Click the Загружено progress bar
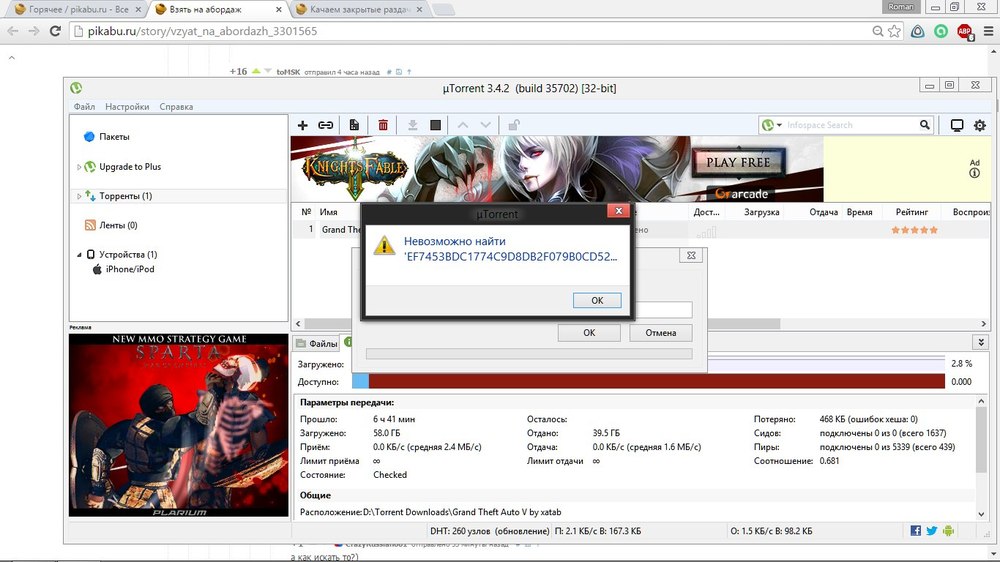This screenshot has width=1000, height=562. pos(826,364)
